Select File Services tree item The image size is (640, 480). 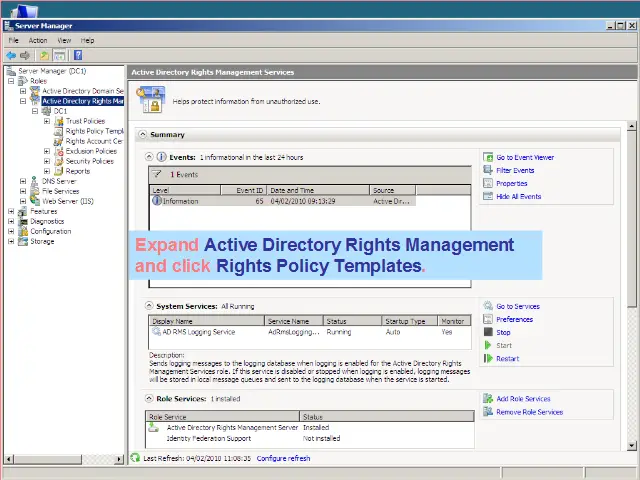[x=60, y=191]
